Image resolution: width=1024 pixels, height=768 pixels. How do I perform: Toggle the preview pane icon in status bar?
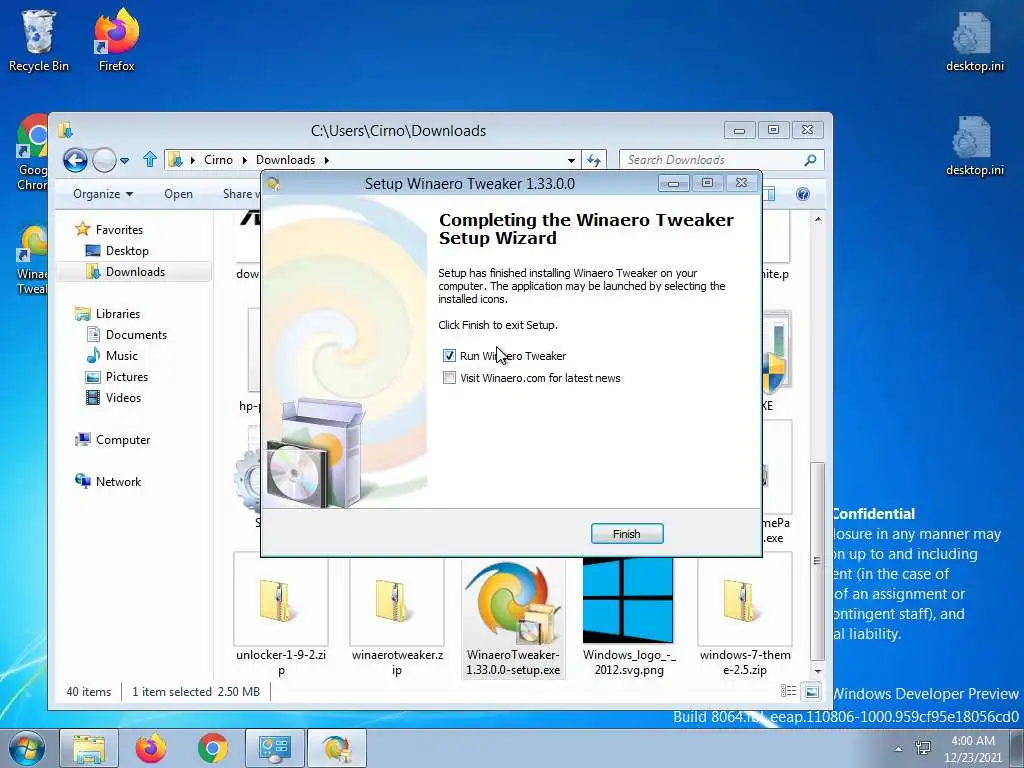click(811, 691)
